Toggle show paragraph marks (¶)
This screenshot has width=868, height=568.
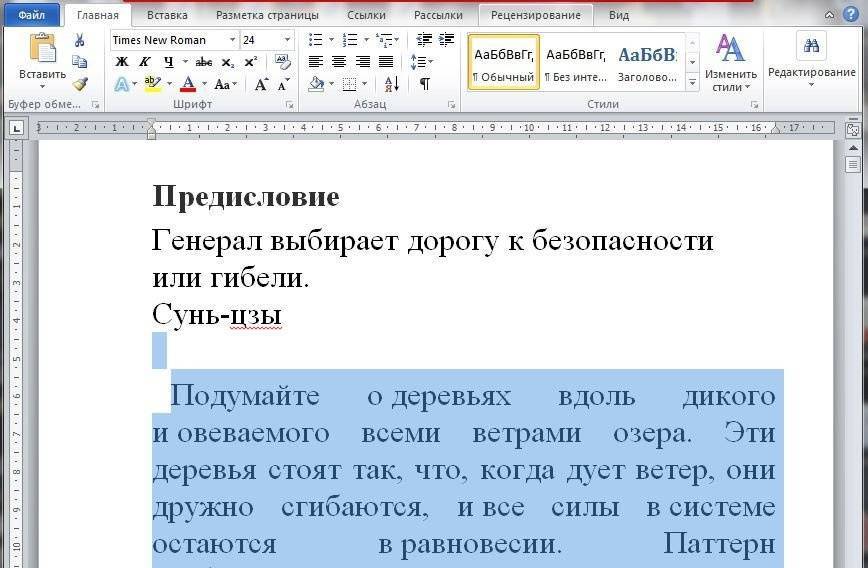click(424, 85)
